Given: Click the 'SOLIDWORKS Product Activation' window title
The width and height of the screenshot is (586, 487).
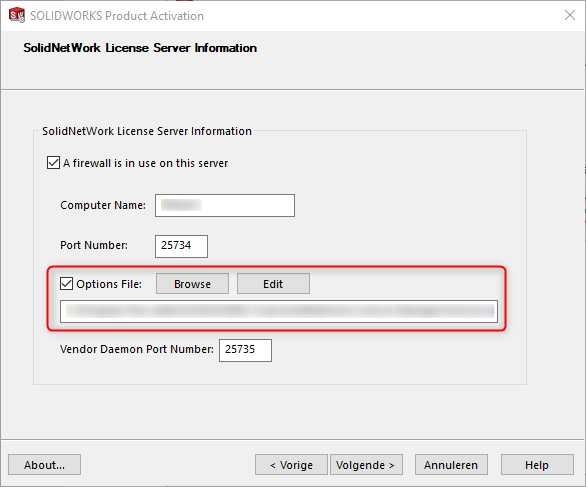Looking at the screenshot, I should click(117, 16).
